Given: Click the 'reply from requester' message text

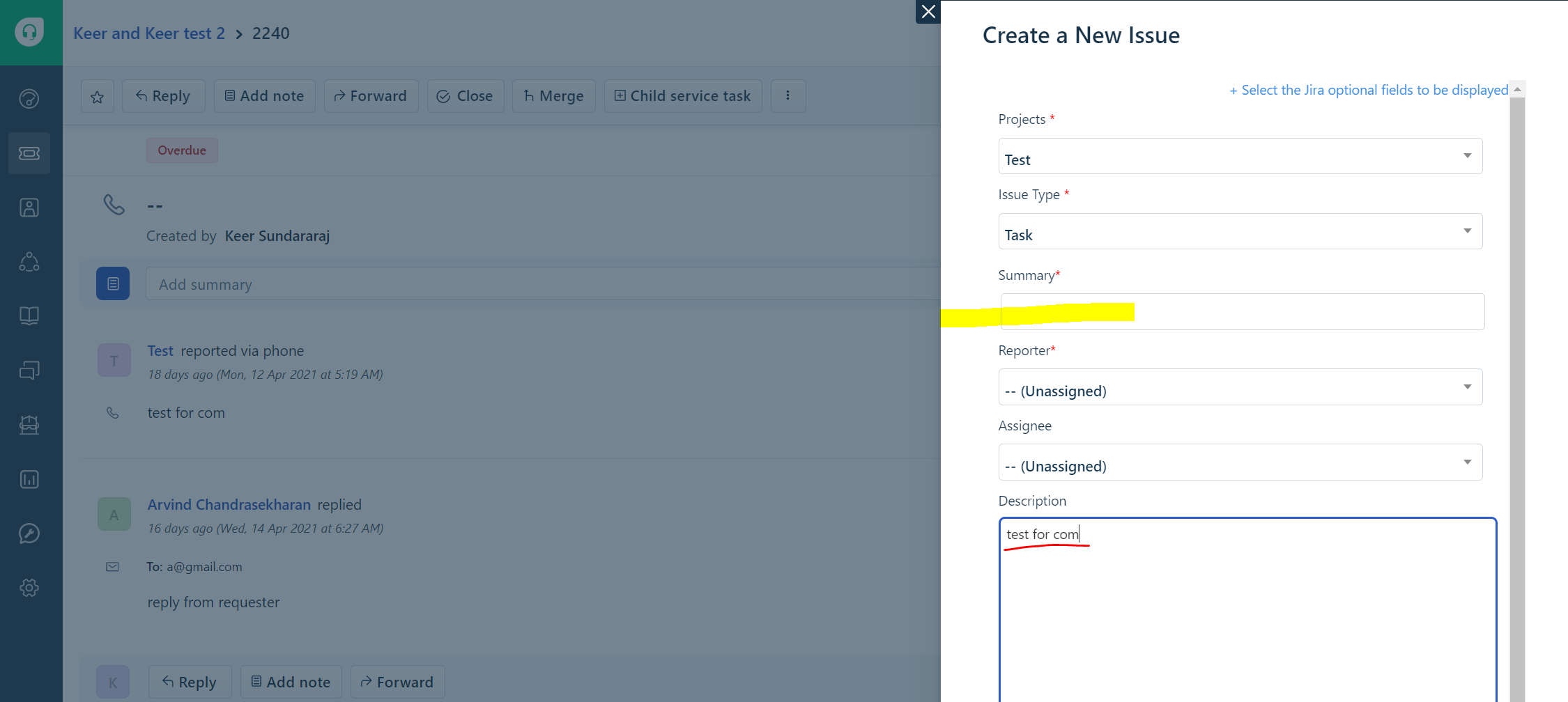Looking at the screenshot, I should click(213, 602).
